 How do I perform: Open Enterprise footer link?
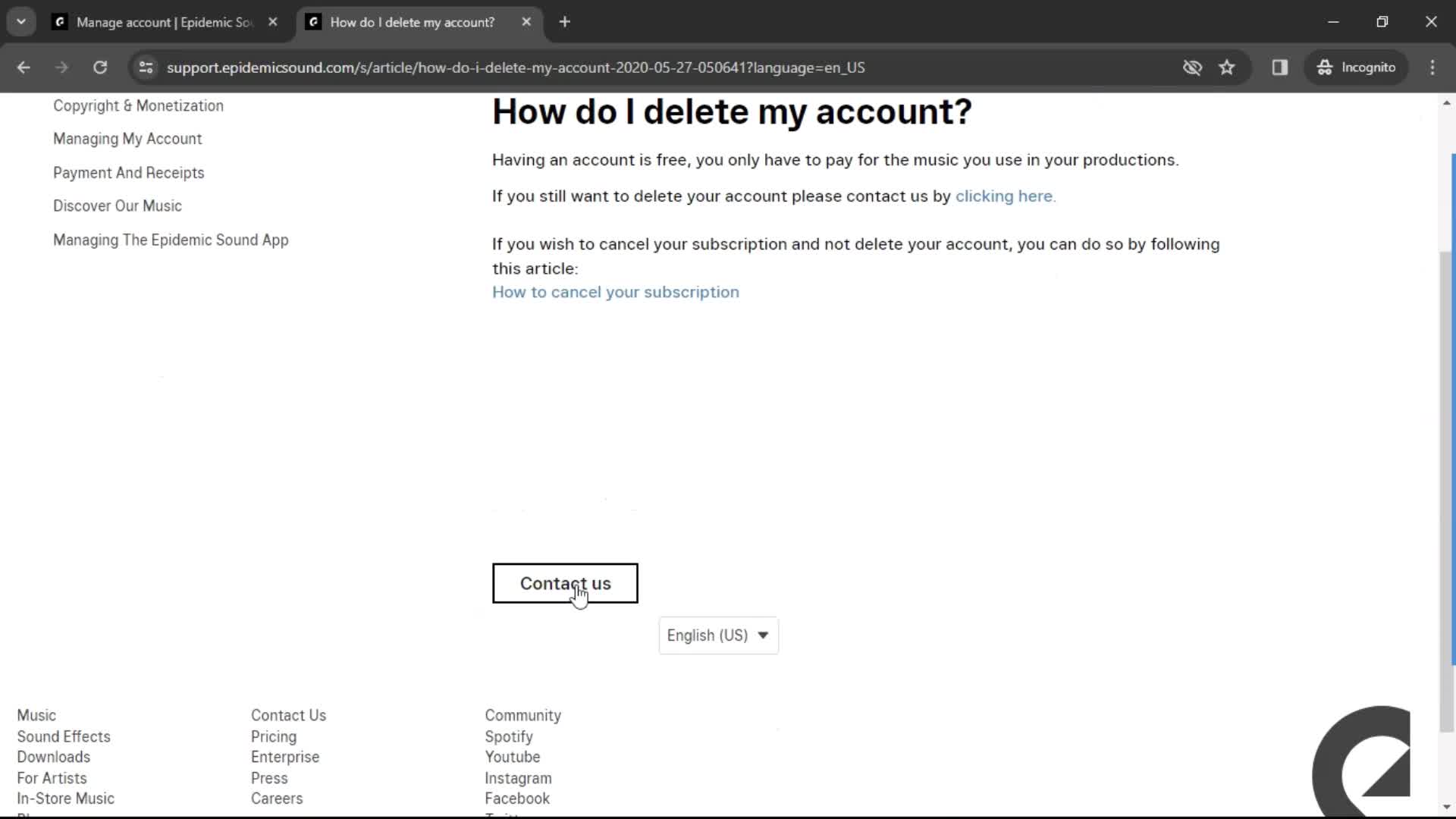(285, 757)
